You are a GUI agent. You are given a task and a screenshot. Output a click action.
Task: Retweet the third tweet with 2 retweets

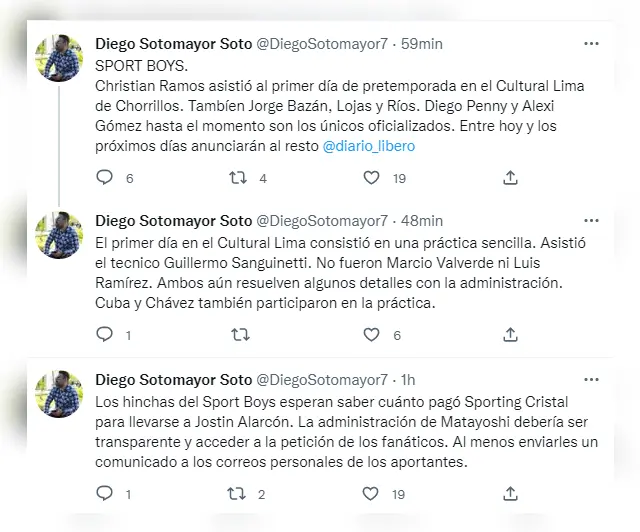[x=239, y=493]
